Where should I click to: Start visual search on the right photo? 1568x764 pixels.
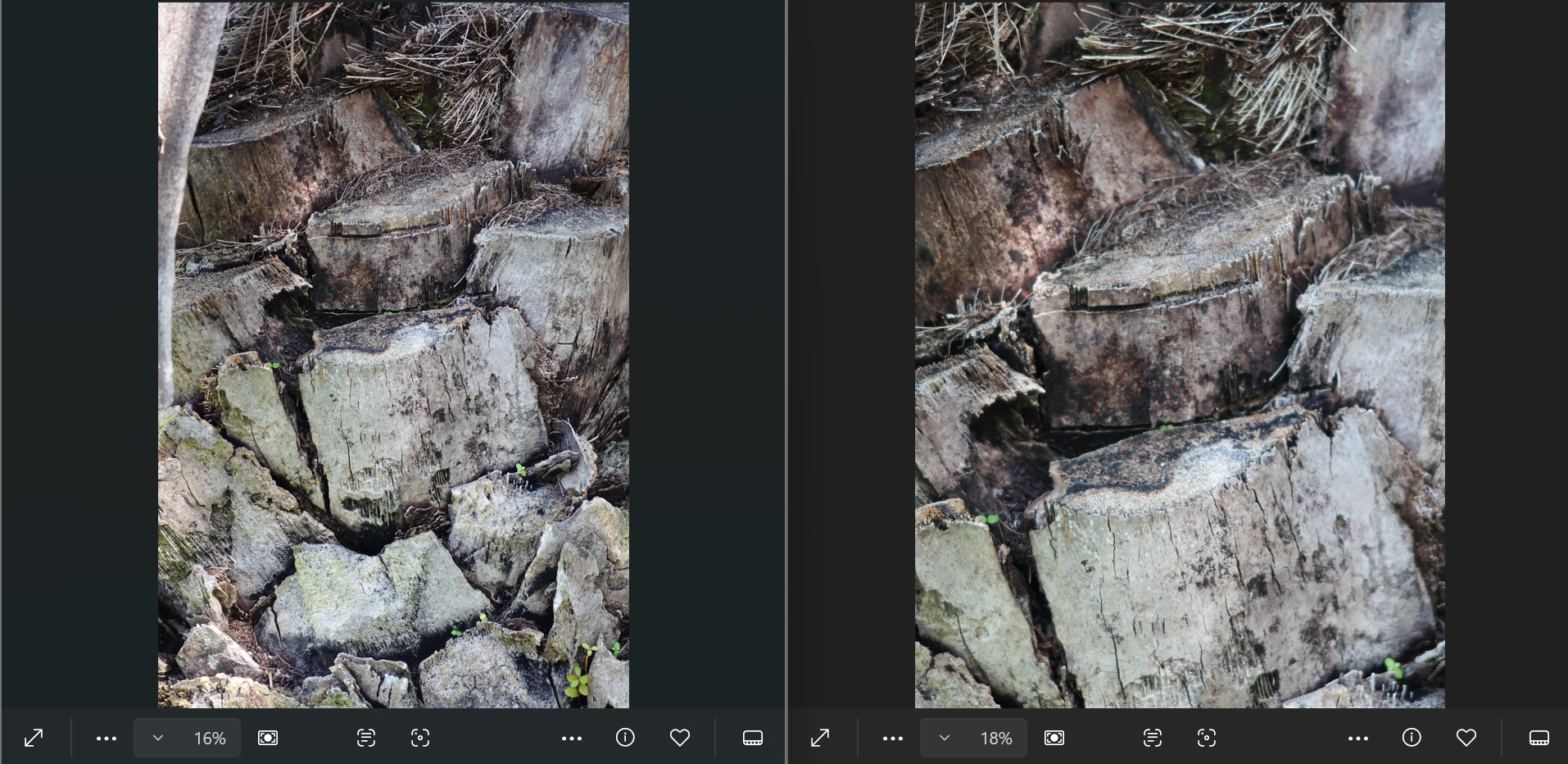click(1207, 738)
